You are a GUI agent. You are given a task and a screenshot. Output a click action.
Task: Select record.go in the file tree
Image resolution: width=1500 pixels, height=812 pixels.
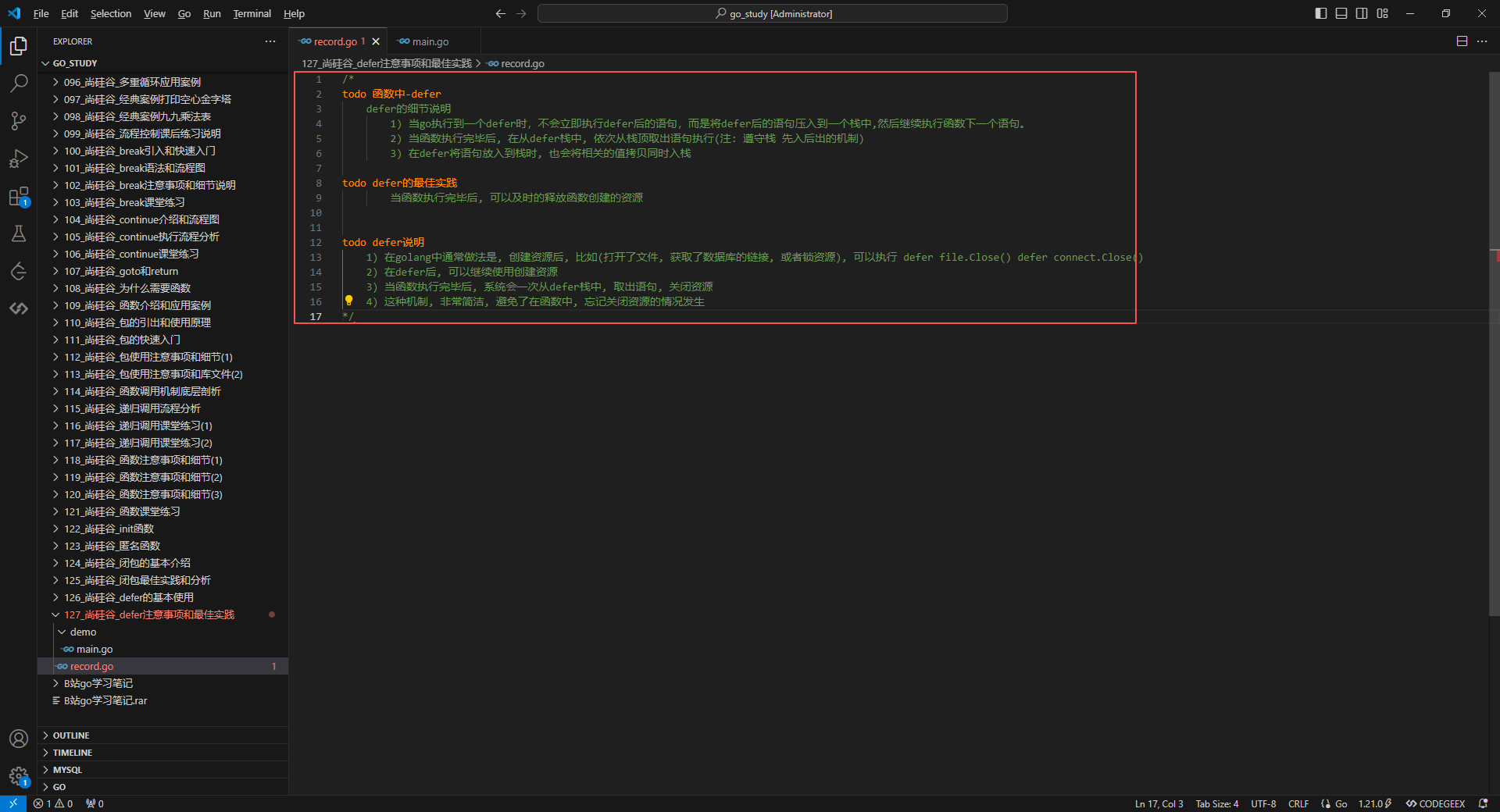pos(163,666)
